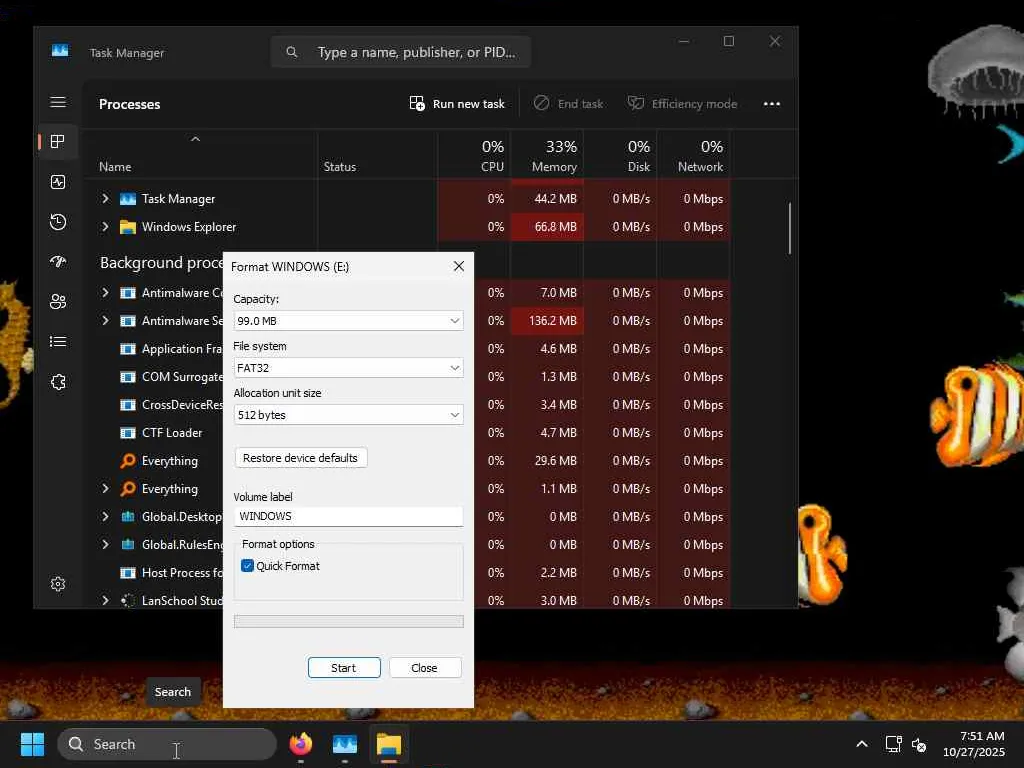Open Task Manager taskbar icon
The height and width of the screenshot is (768, 1024).
345,744
